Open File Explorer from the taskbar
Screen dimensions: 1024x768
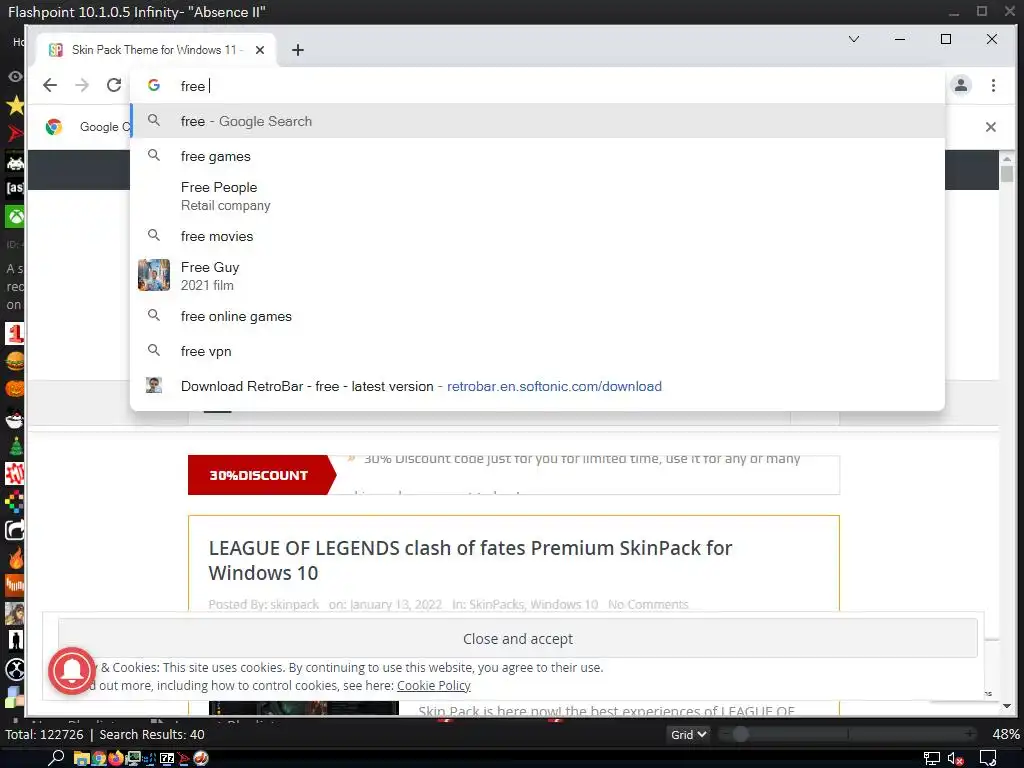(81, 758)
